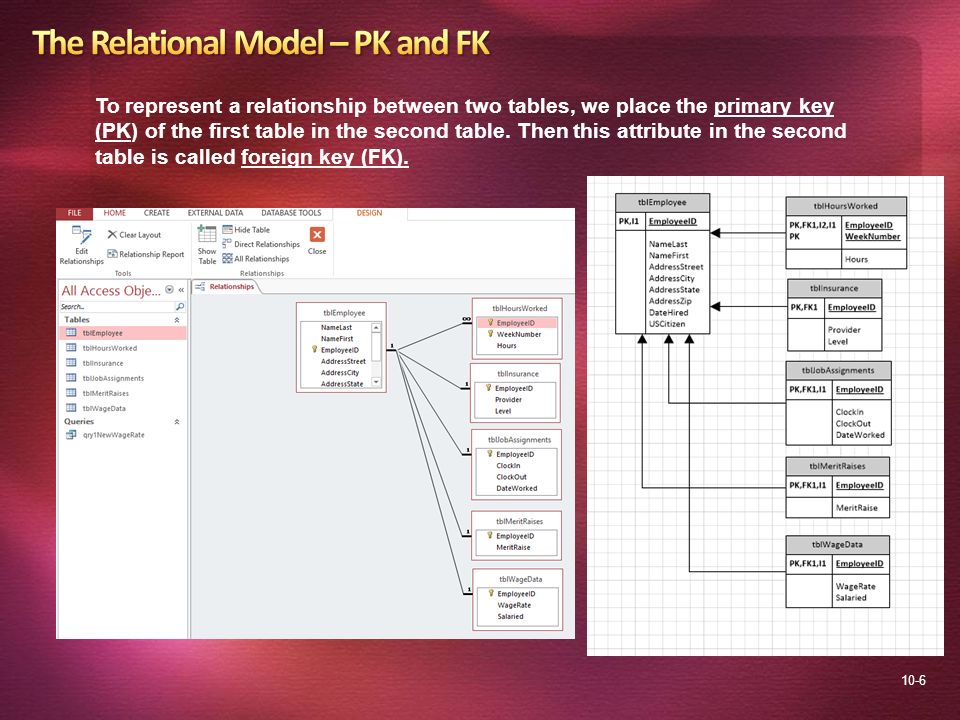Switch to the CREATE ribbon tab
This screenshot has height=720, width=960.
point(157,213)
